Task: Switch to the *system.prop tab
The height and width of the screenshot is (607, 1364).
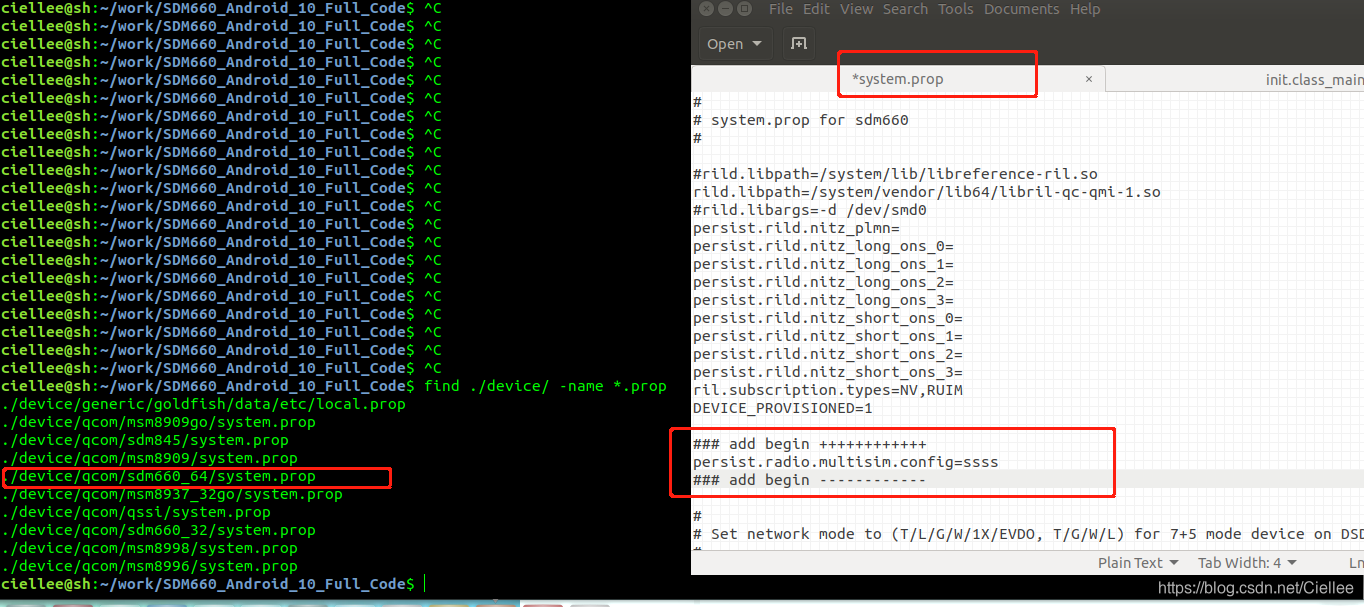Action: point(898,79)
